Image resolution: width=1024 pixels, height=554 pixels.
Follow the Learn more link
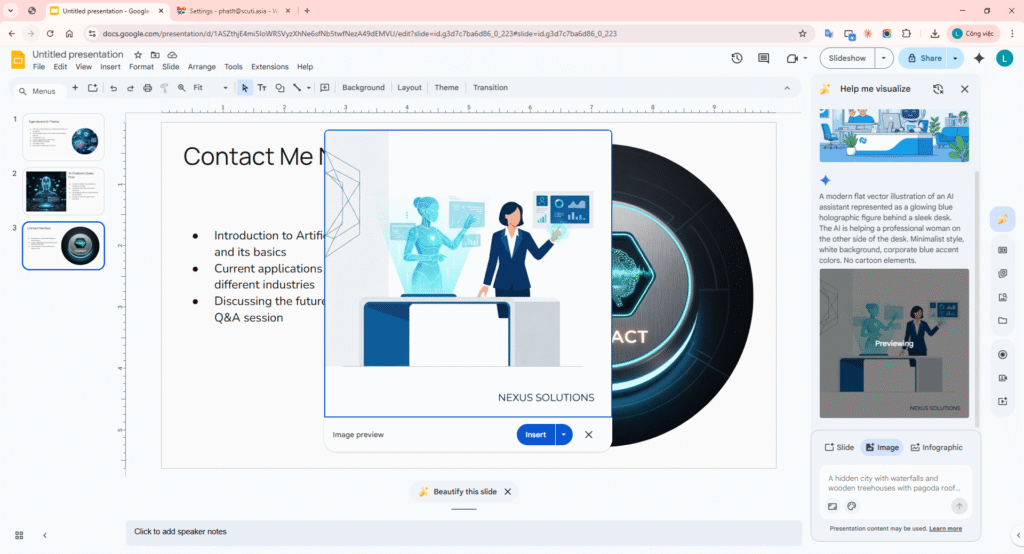[x=945, y=528]
